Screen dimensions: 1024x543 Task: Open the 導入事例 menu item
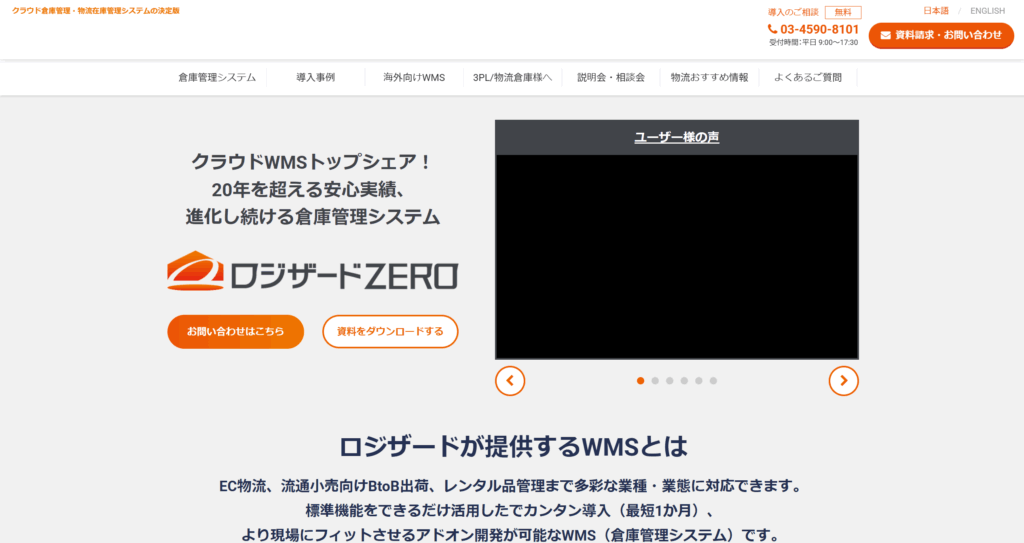(x=315, y=77)
